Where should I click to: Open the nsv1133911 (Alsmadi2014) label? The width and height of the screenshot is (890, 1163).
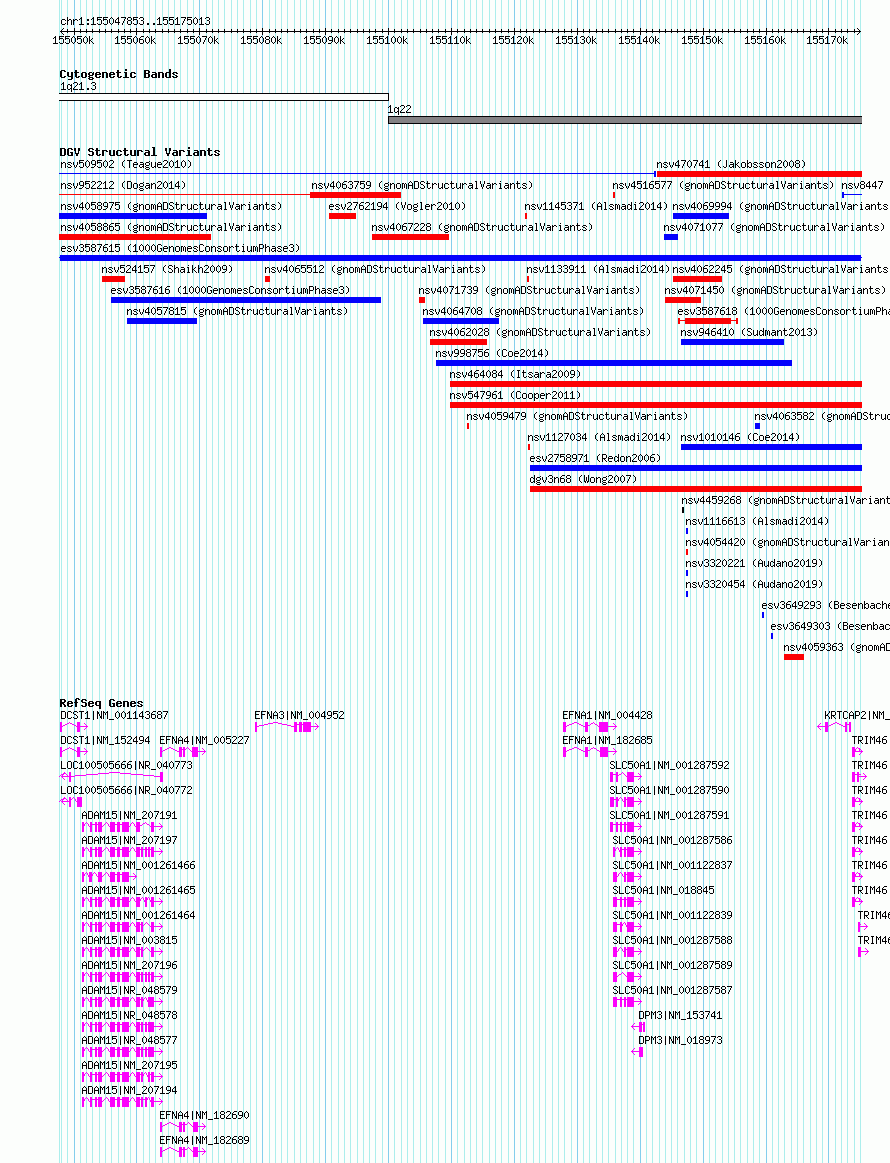598,268
